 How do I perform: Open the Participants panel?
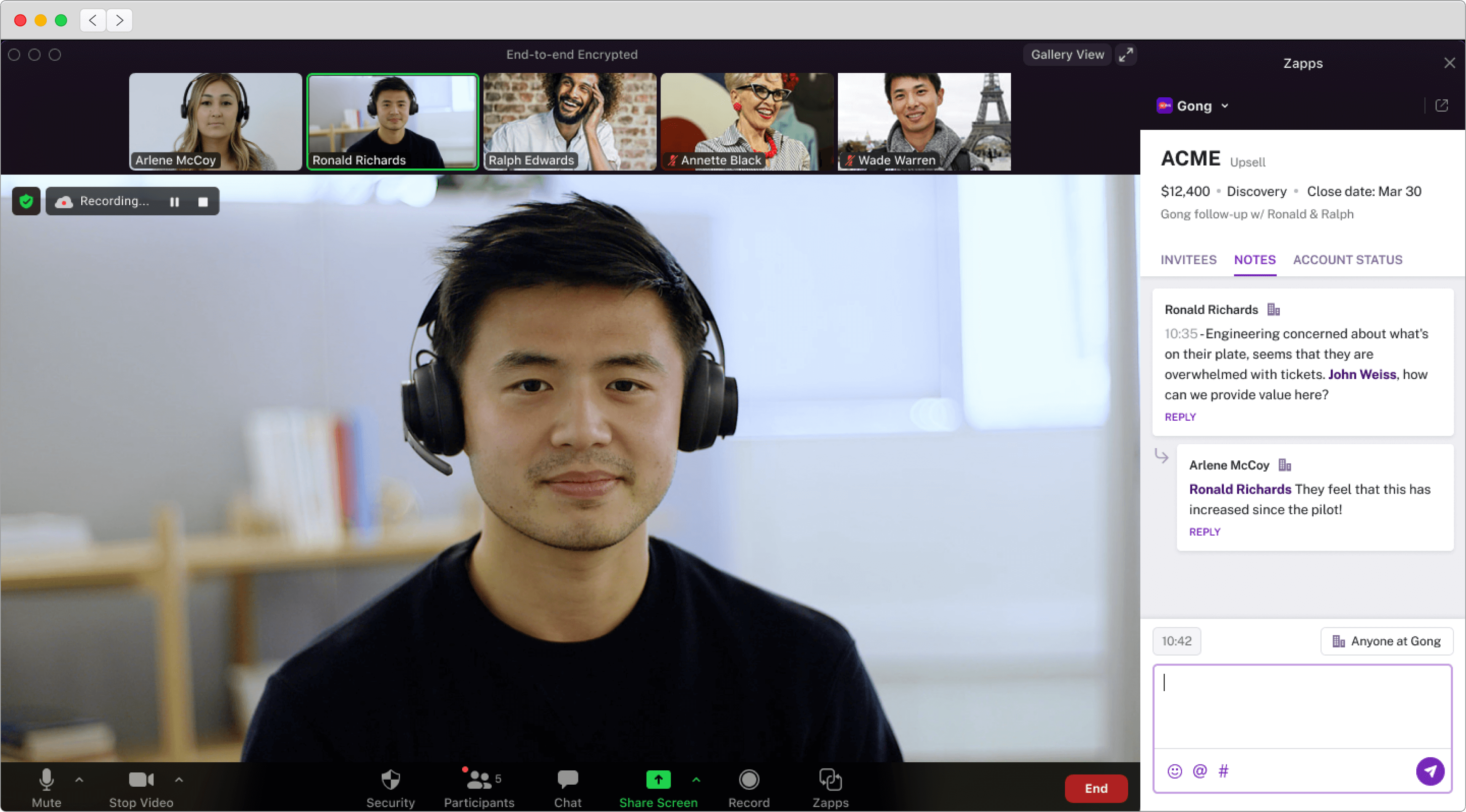click(479, 788)
